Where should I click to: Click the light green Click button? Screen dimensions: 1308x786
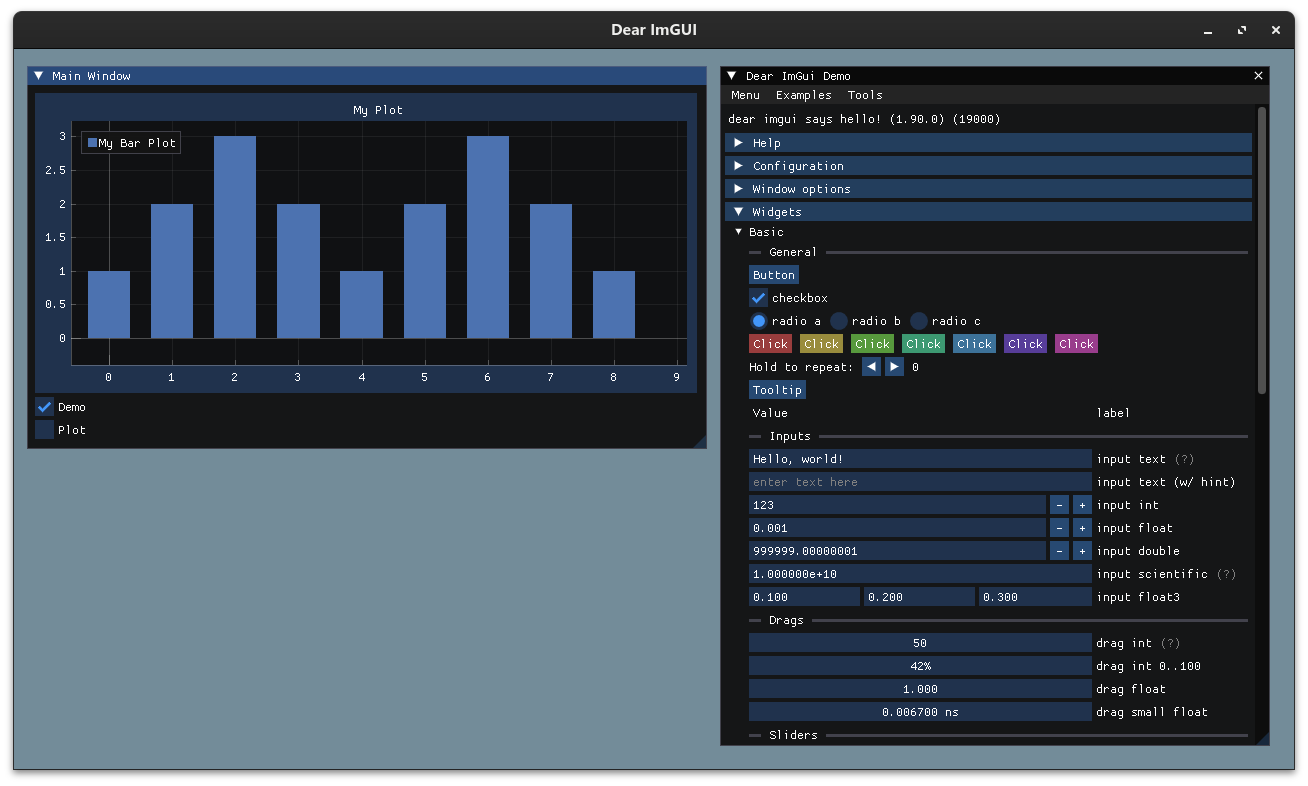click(872, 344)
